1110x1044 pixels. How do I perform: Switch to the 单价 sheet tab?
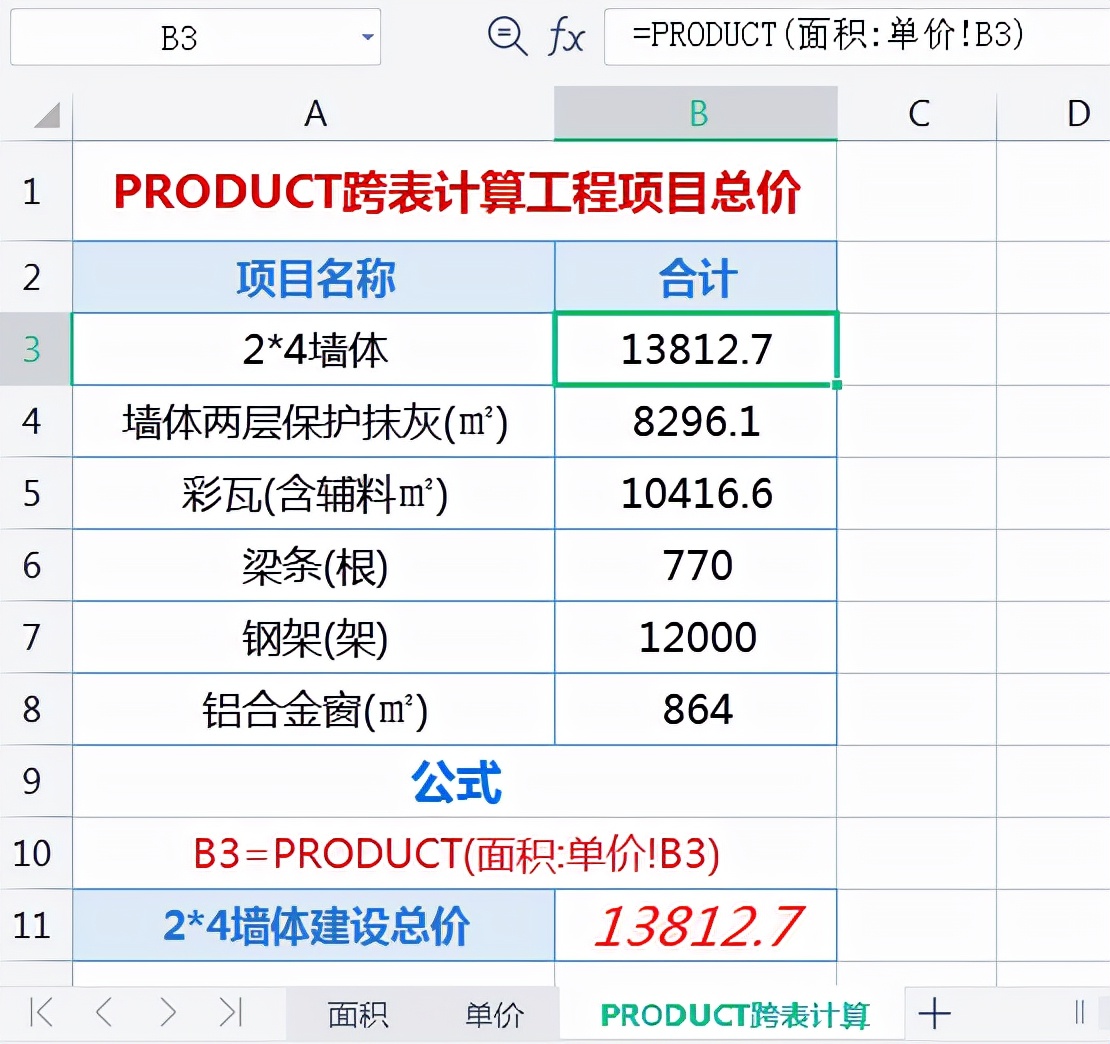click(x=494, y=1014)
